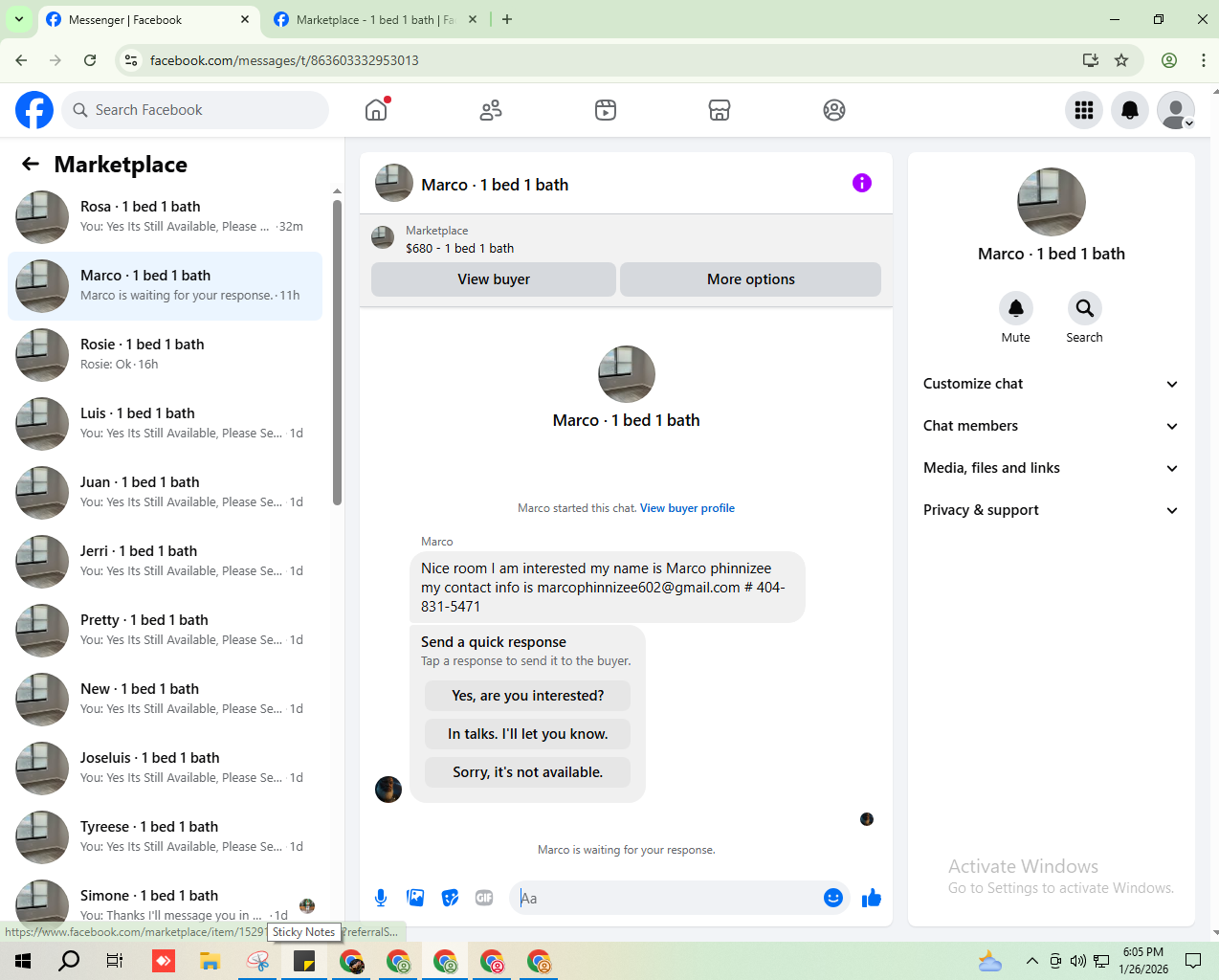
Task: Send quick response 'Sorry, it's not available.'
Action: point(528,772)
